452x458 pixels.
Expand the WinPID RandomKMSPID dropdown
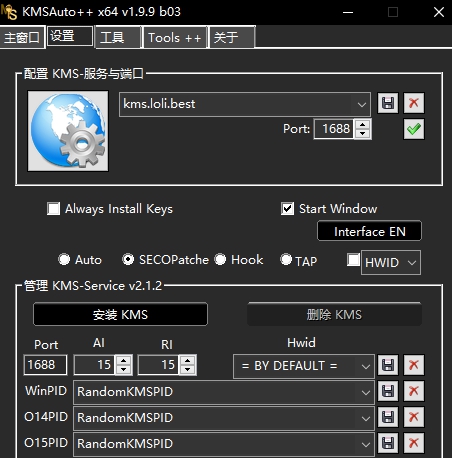(366, 393)
